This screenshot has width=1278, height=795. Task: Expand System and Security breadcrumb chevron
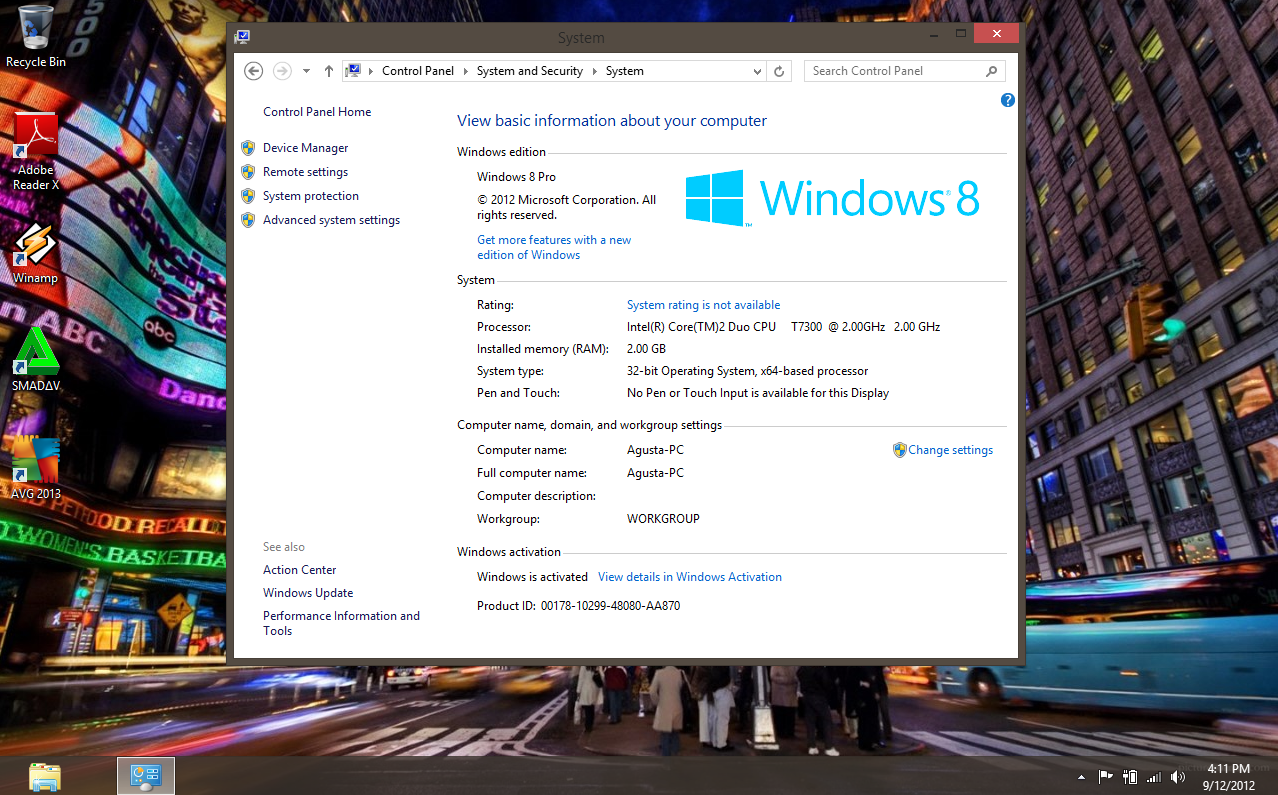(594, 71)
